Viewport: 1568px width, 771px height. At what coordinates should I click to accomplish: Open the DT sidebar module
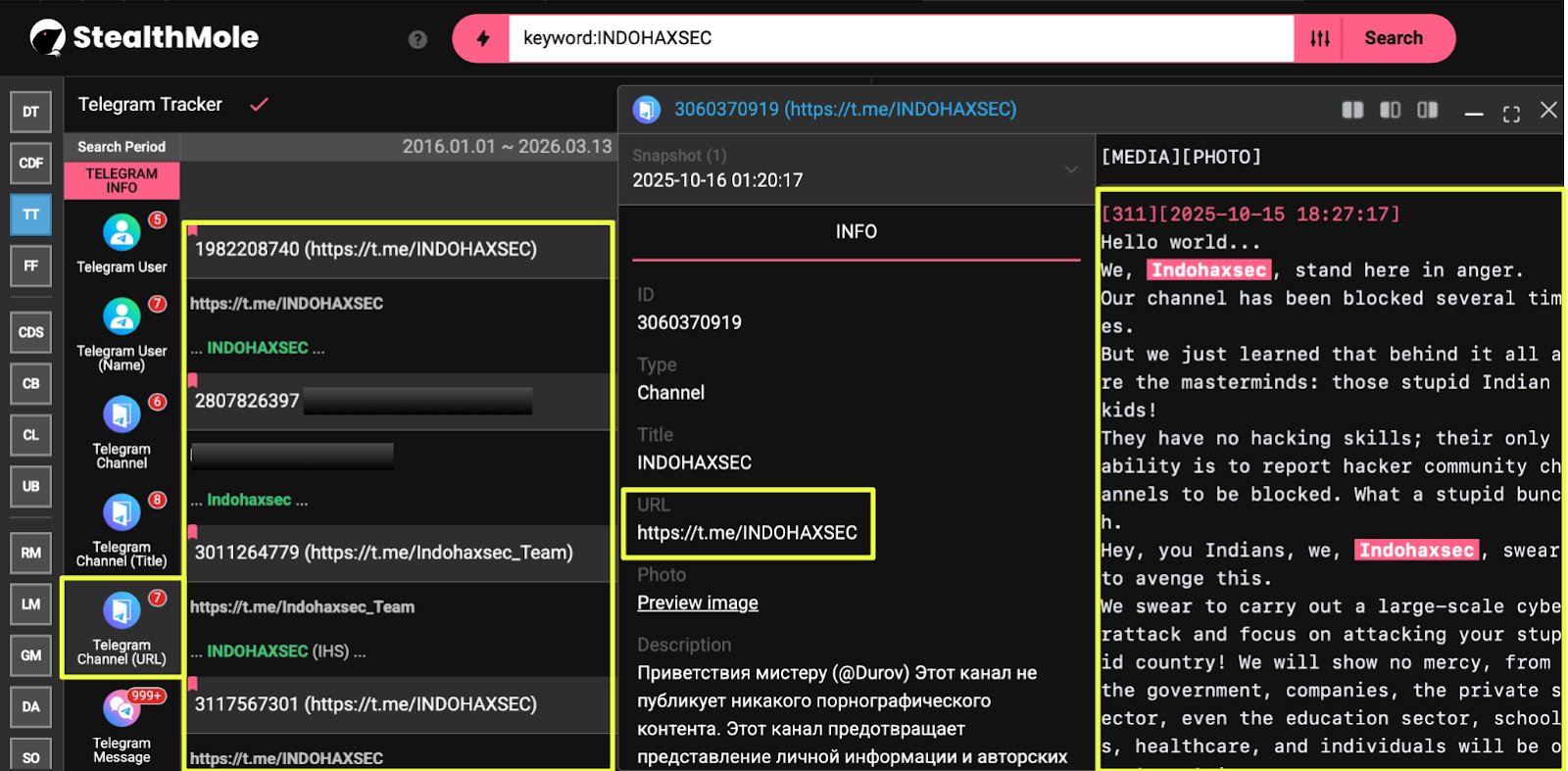(30, 112)
